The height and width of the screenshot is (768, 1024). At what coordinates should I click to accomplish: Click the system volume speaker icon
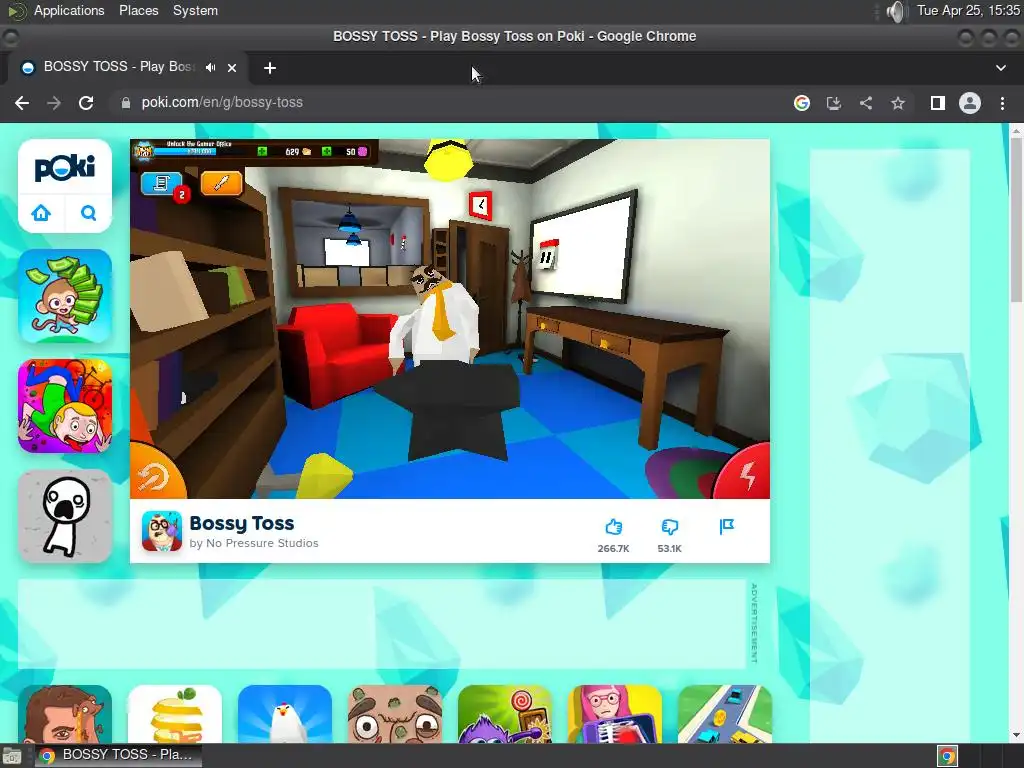[897, 11]
